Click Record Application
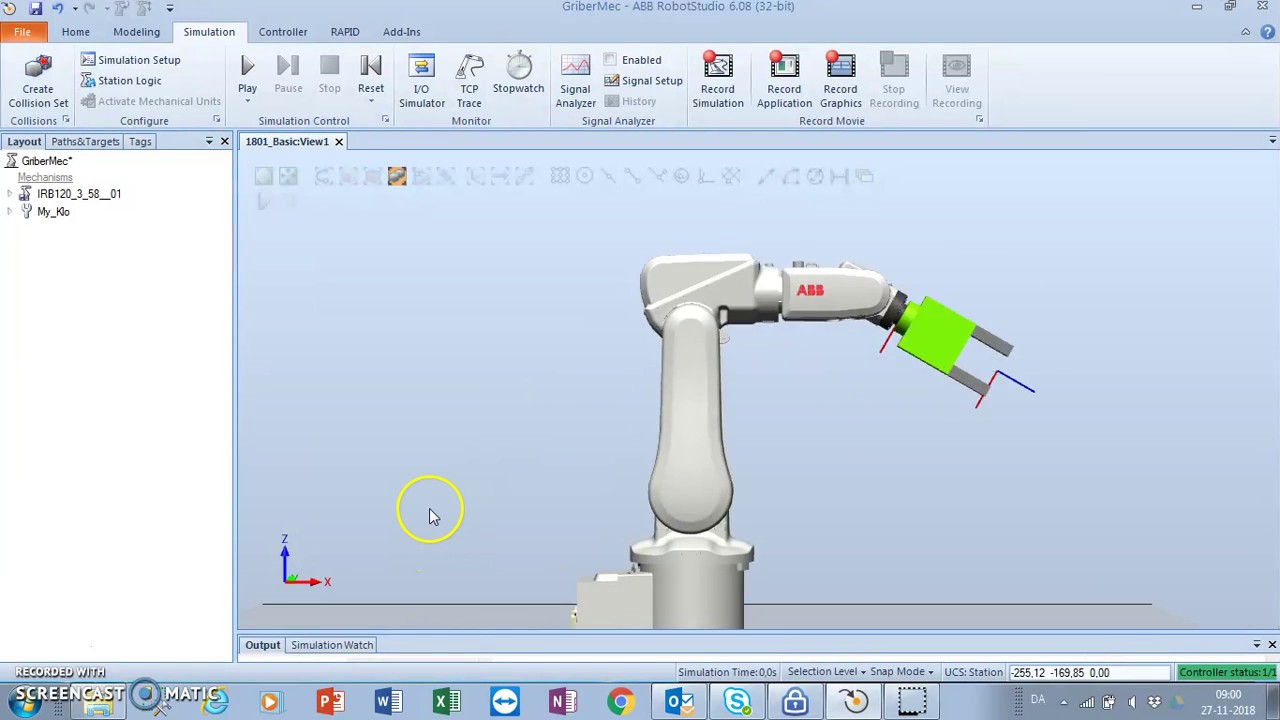Image resolution: width=1280 pixels, height=720 pixels. point(784,80)
